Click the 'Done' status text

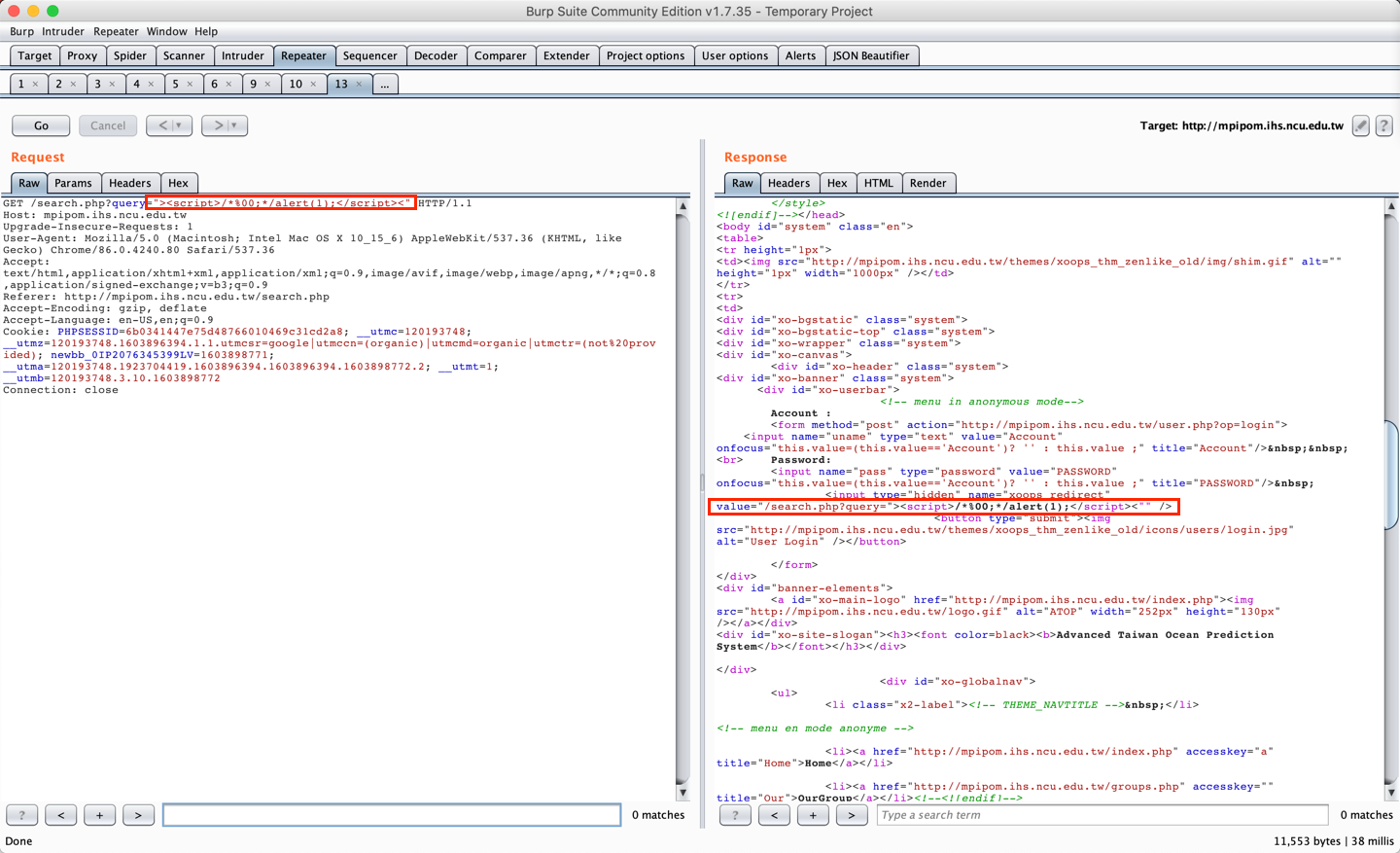(18, 841)
